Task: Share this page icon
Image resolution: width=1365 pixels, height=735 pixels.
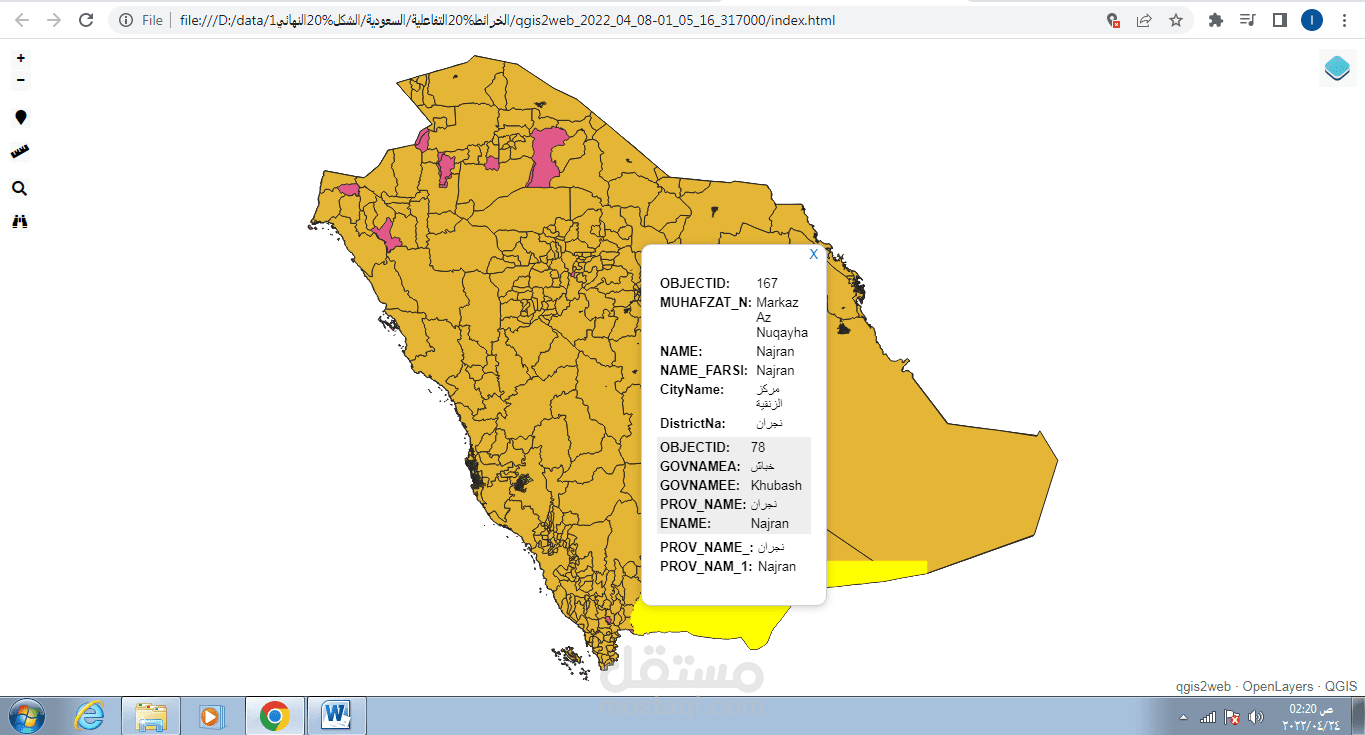Action: point(1144,20)
